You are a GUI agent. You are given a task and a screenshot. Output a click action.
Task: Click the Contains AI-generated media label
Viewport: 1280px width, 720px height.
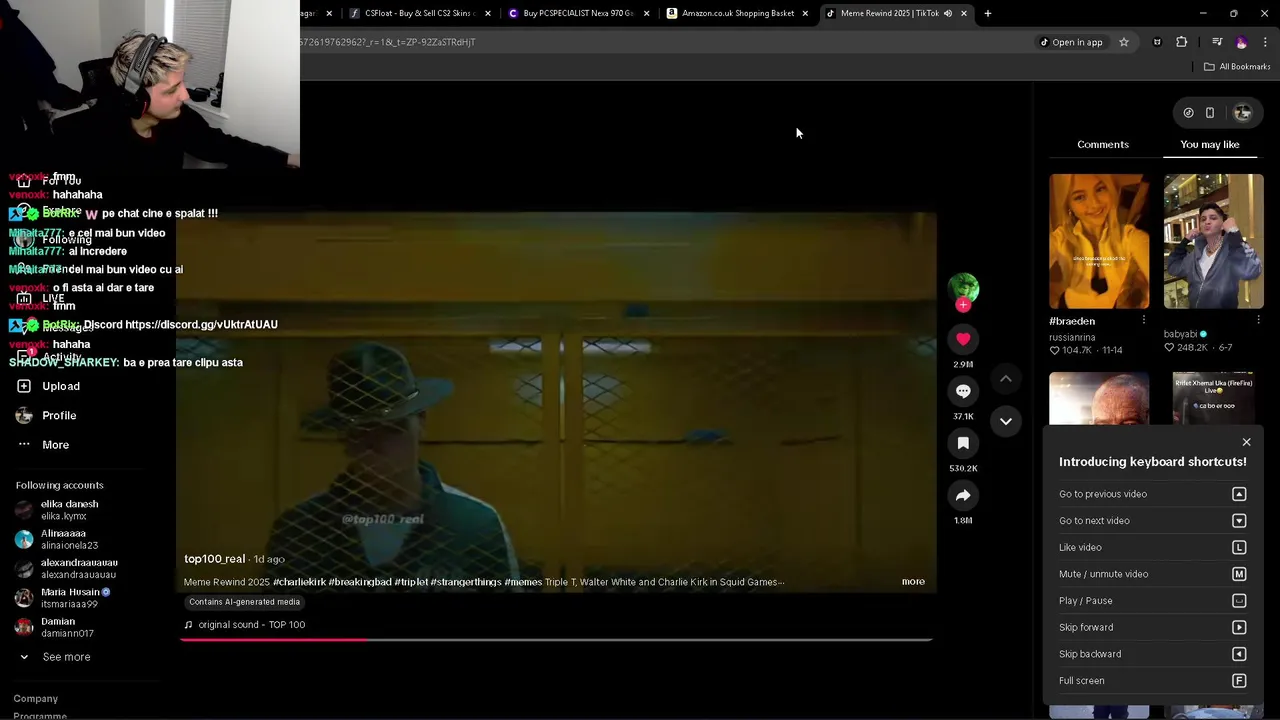pos(245,602)
